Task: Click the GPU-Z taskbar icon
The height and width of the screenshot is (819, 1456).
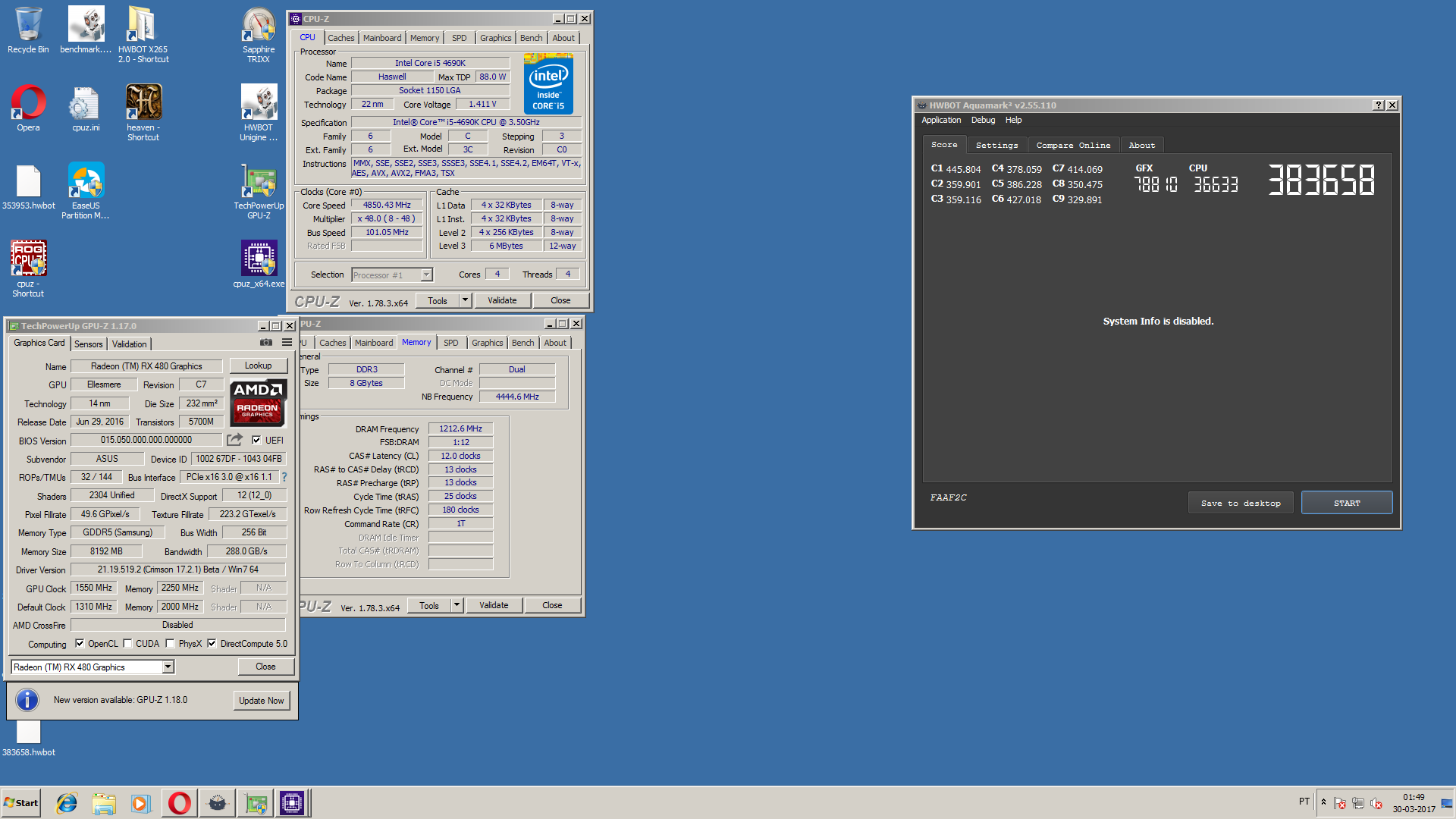Action: click(256, 803)
